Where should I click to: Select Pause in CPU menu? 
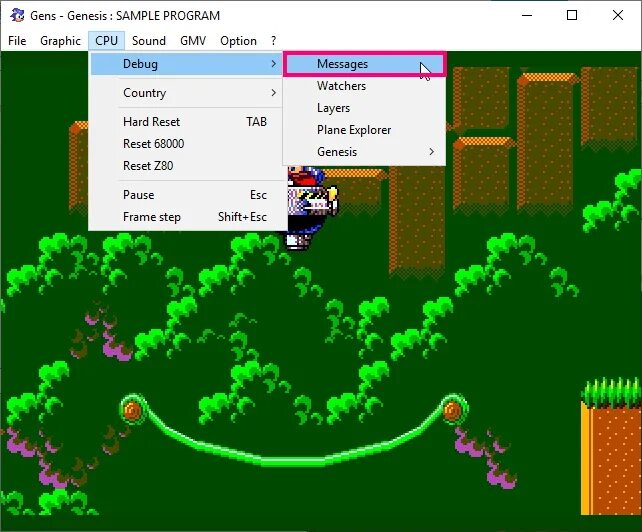pos(186,195)
